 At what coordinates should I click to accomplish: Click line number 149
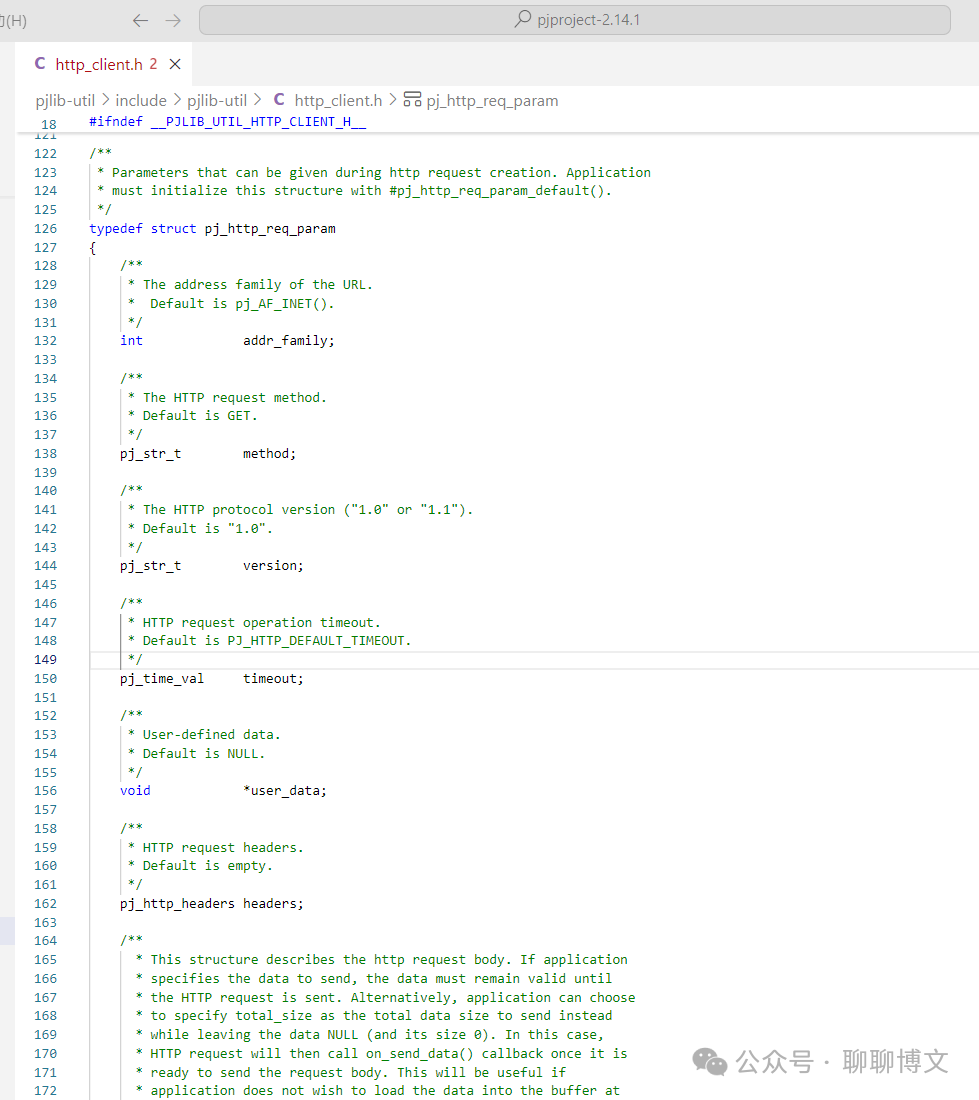tap(46, 660)
